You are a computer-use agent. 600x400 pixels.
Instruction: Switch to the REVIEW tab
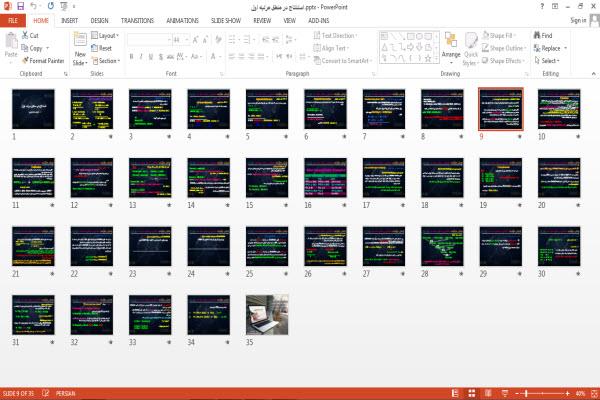(x=262, y=20)
